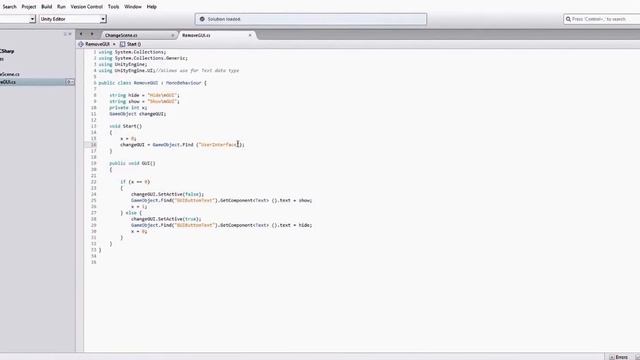This screenshot has width=640, height=360.
Task: Click the "private int x;" line
Action: [x=128, y=108]
